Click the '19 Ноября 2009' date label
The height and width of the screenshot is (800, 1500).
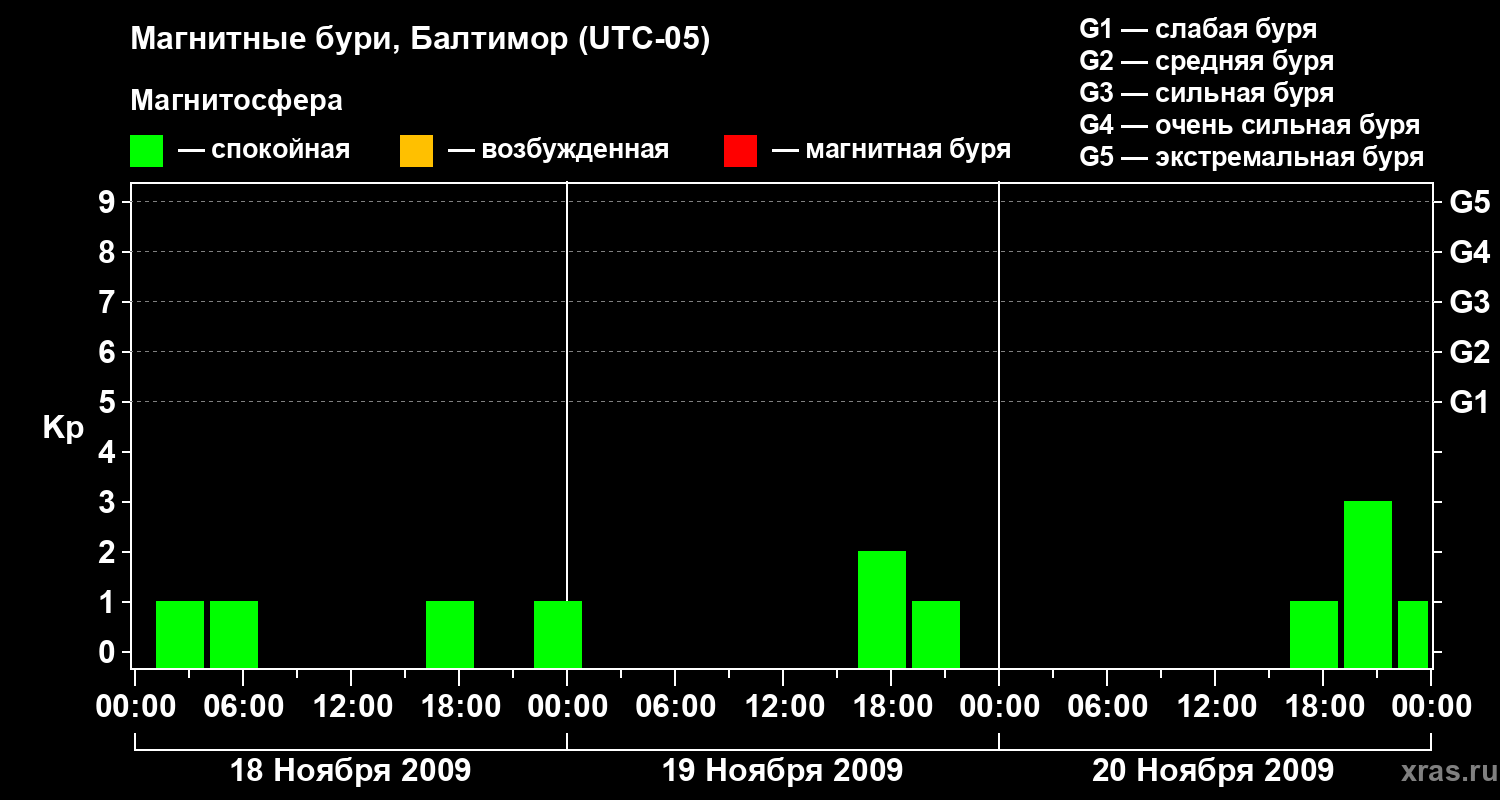pos(782,770)
